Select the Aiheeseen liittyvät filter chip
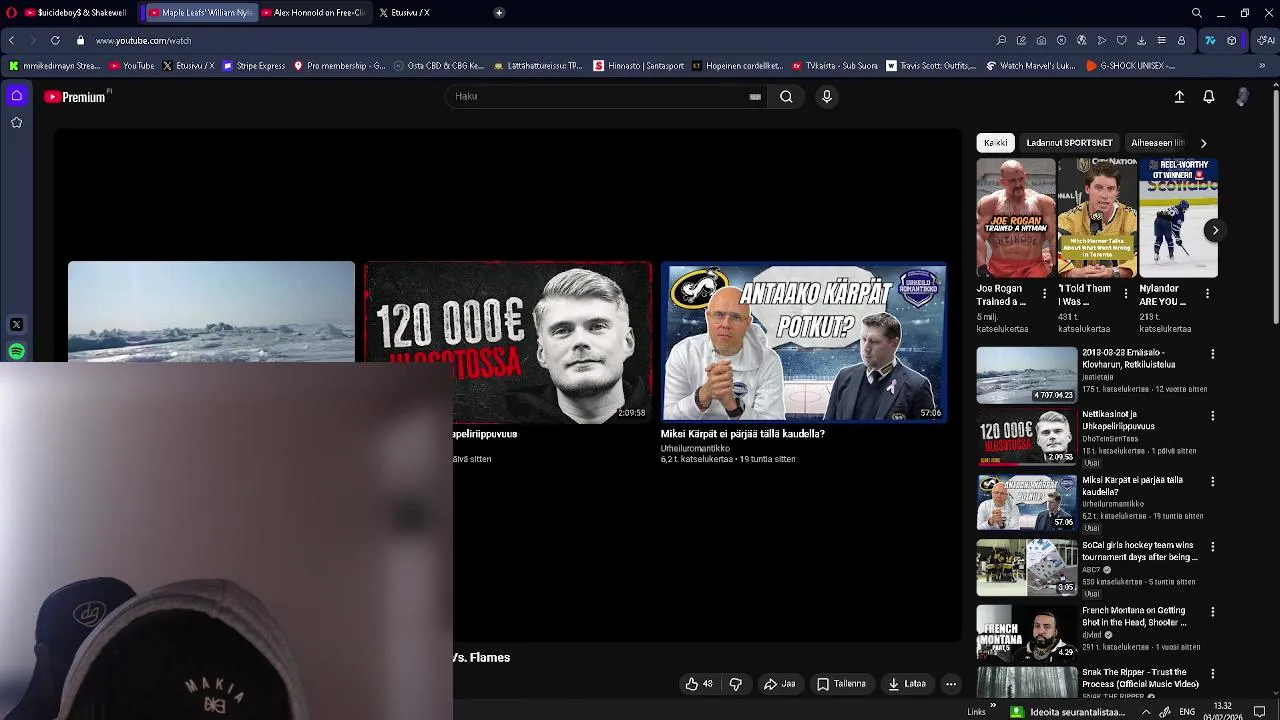 pos(1157,143)
